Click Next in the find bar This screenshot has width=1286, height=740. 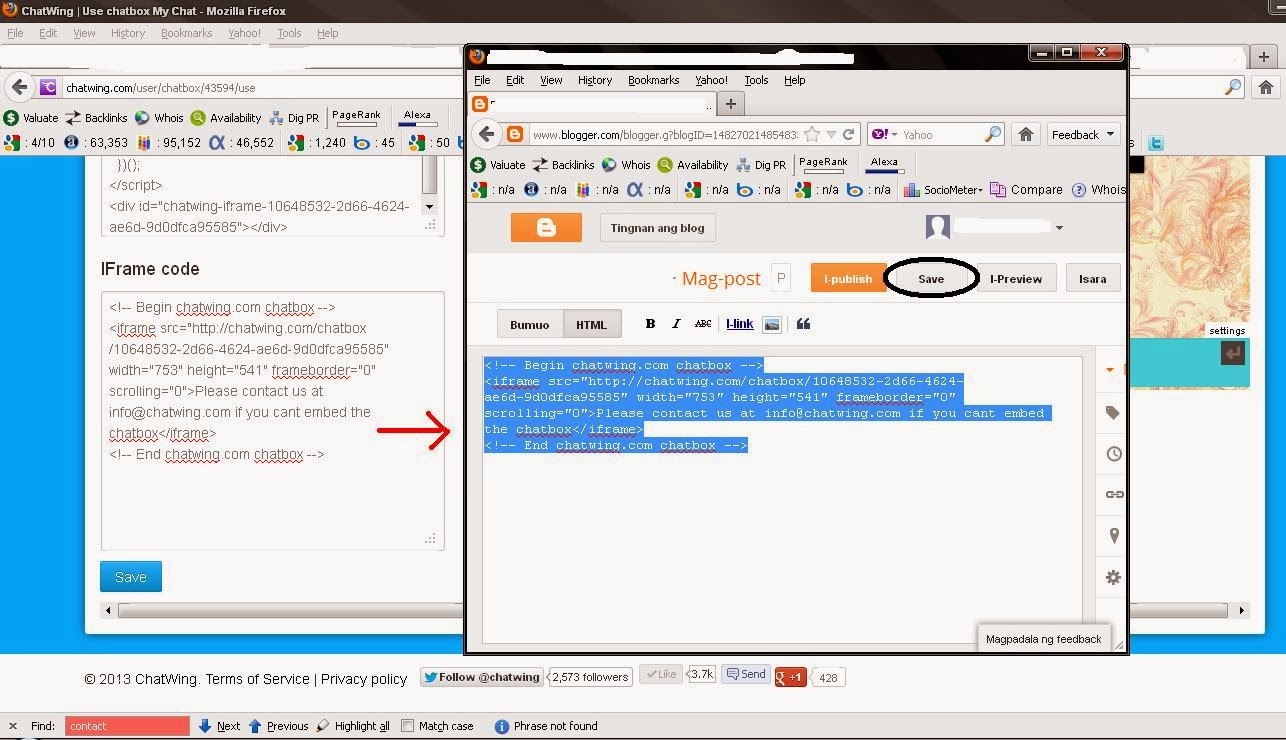(219, 726)
